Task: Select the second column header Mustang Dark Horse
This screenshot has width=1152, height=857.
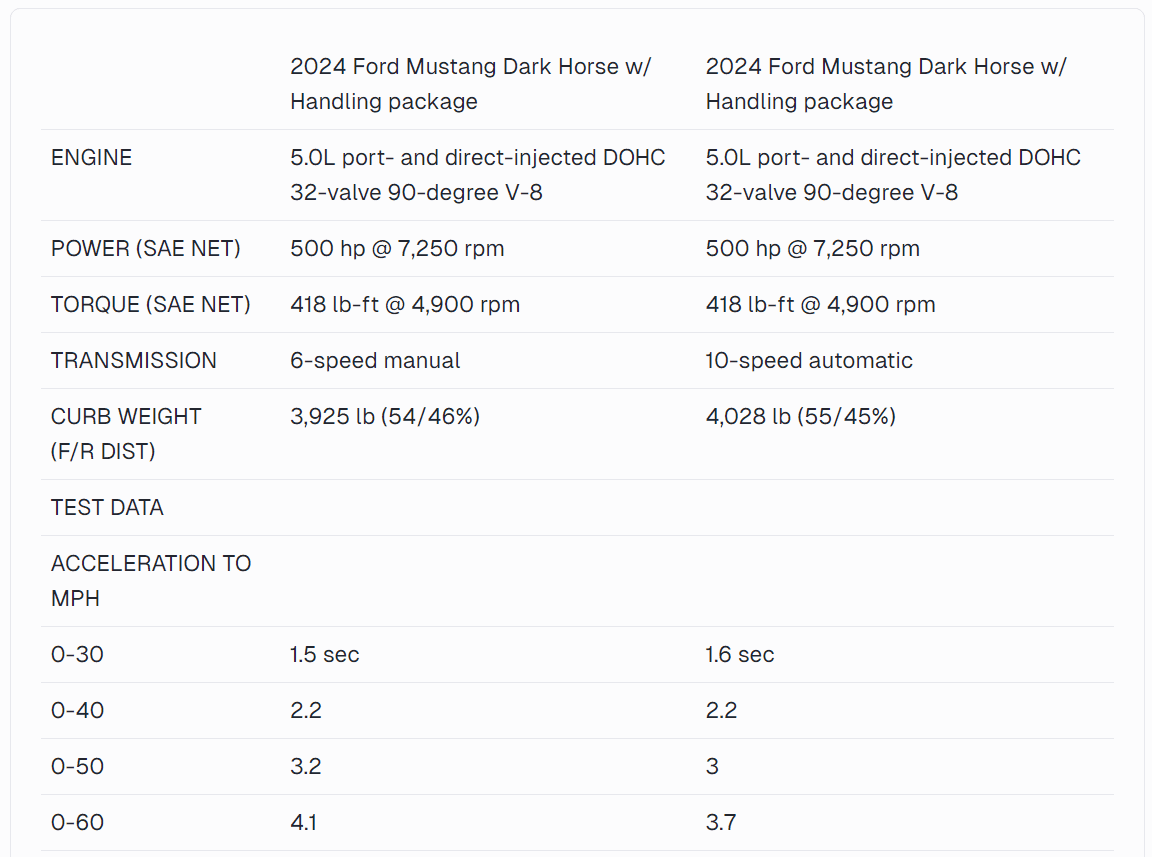Action: click(886, 84)
